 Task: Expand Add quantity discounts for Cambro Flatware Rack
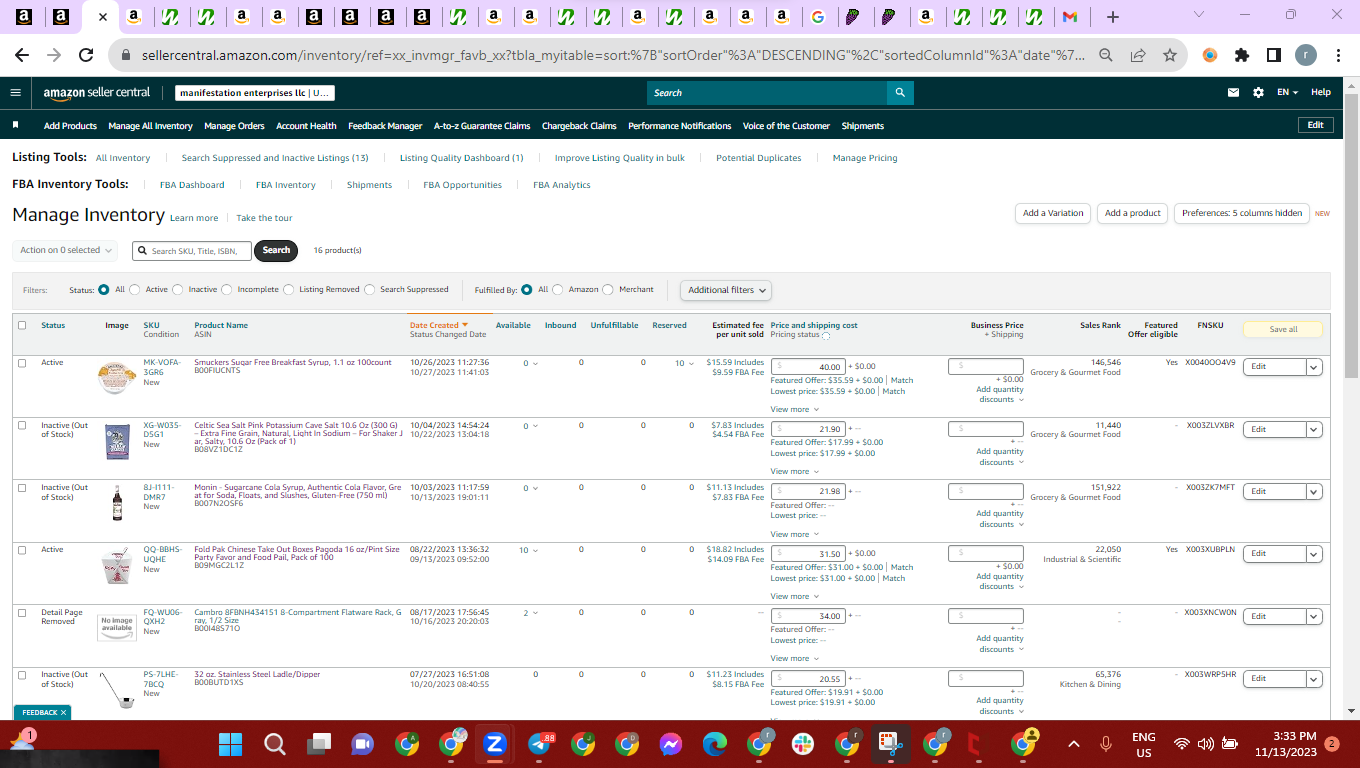coord(999,644)
